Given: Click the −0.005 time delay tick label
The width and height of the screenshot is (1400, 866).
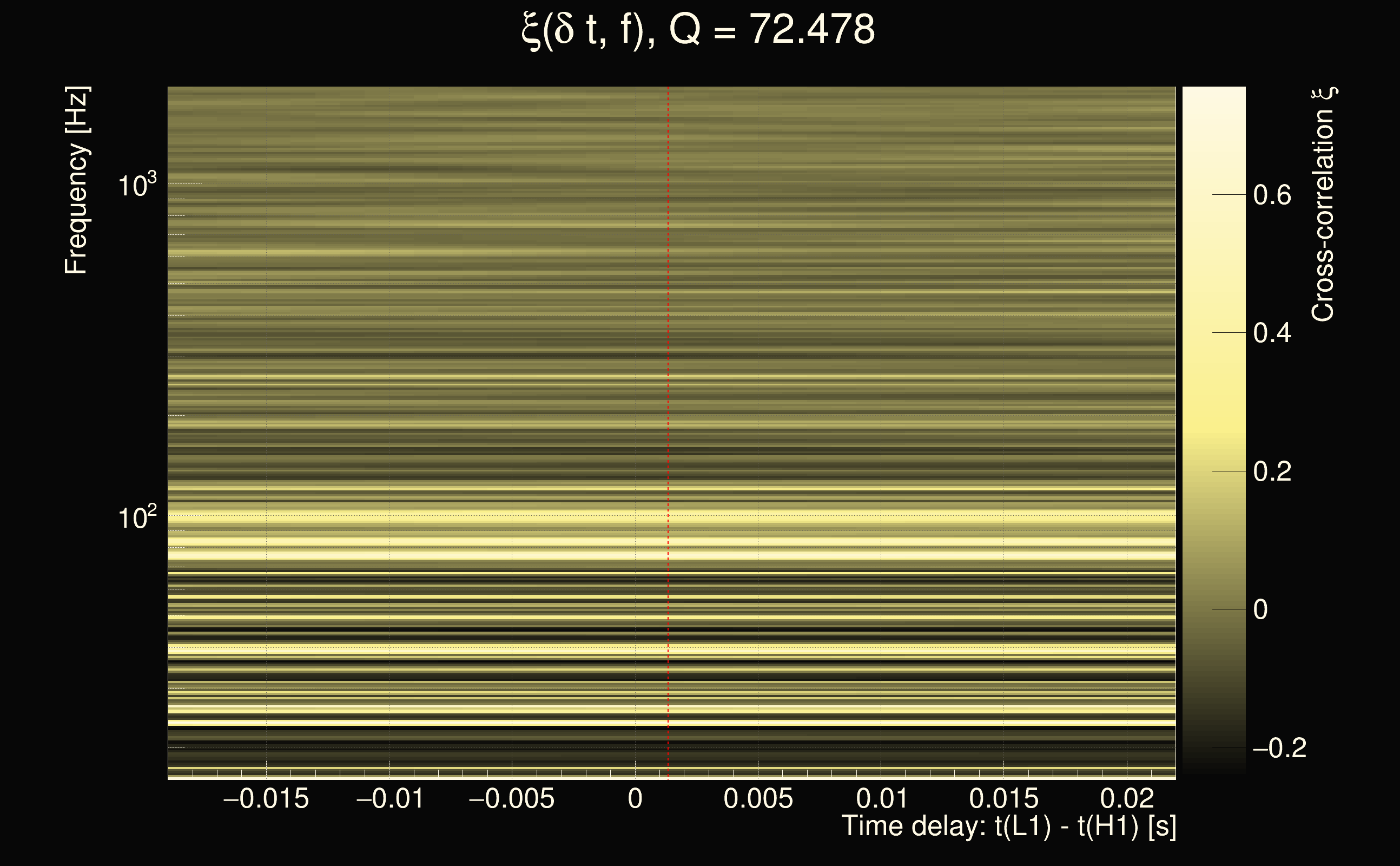Looking at the screenshot, I should (x=511, y=798).
